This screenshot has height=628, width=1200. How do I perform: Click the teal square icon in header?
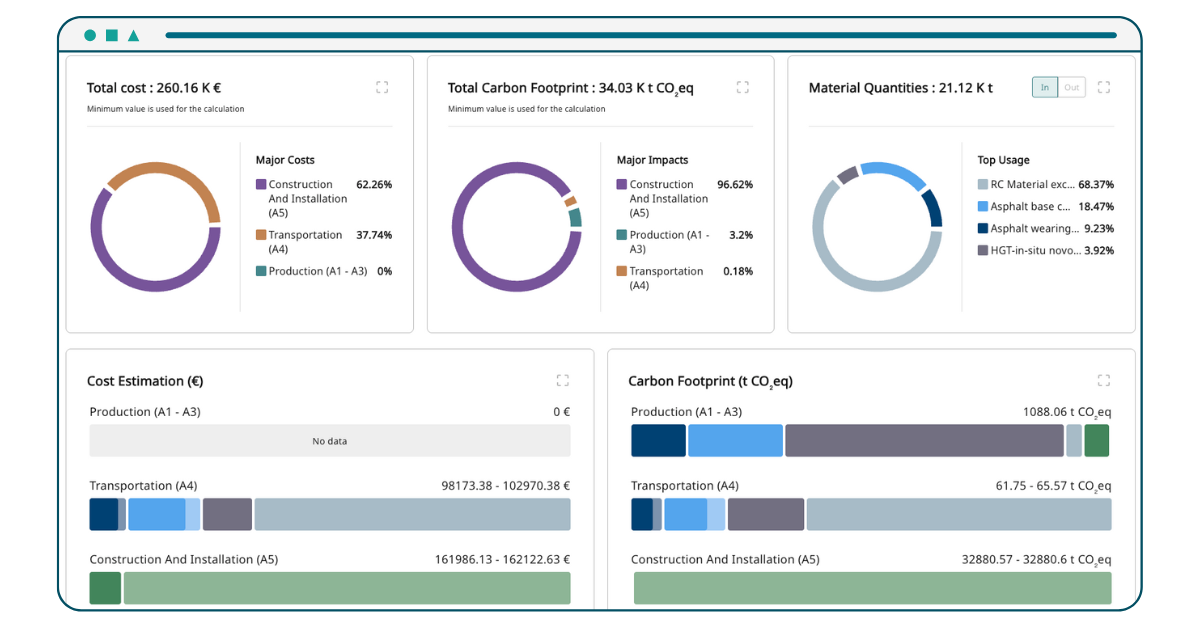pyautogui.click(x=112, y=35)
